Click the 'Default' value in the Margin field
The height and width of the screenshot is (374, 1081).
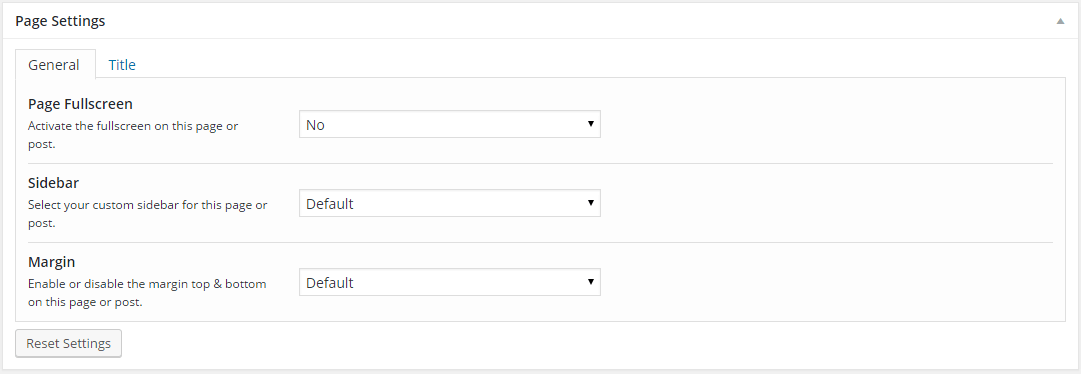coord(330,282)
